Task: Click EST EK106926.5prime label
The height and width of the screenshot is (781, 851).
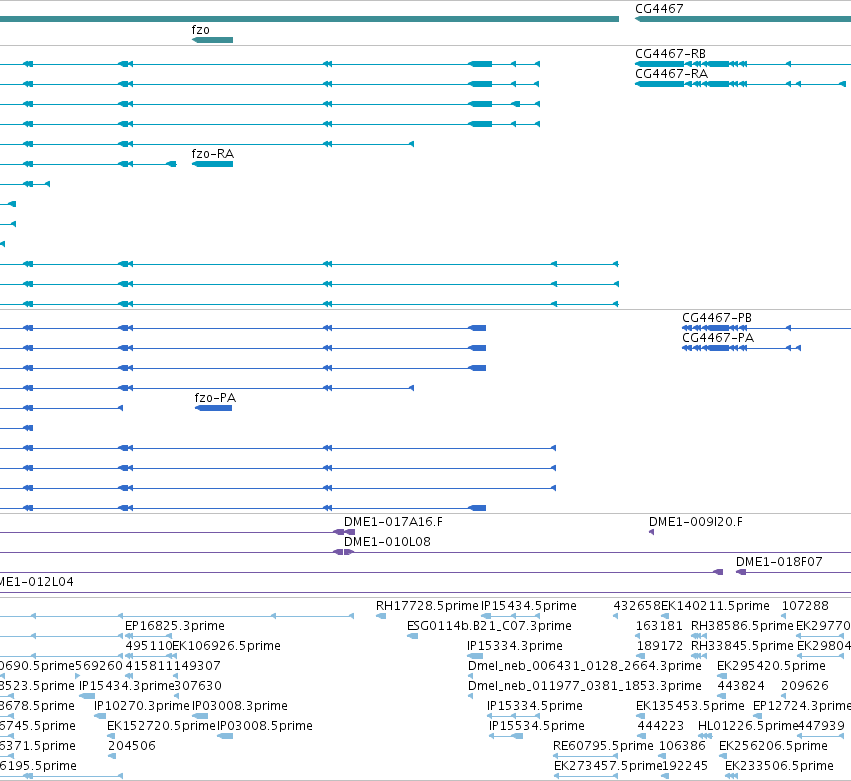Action: coord(226,646)
